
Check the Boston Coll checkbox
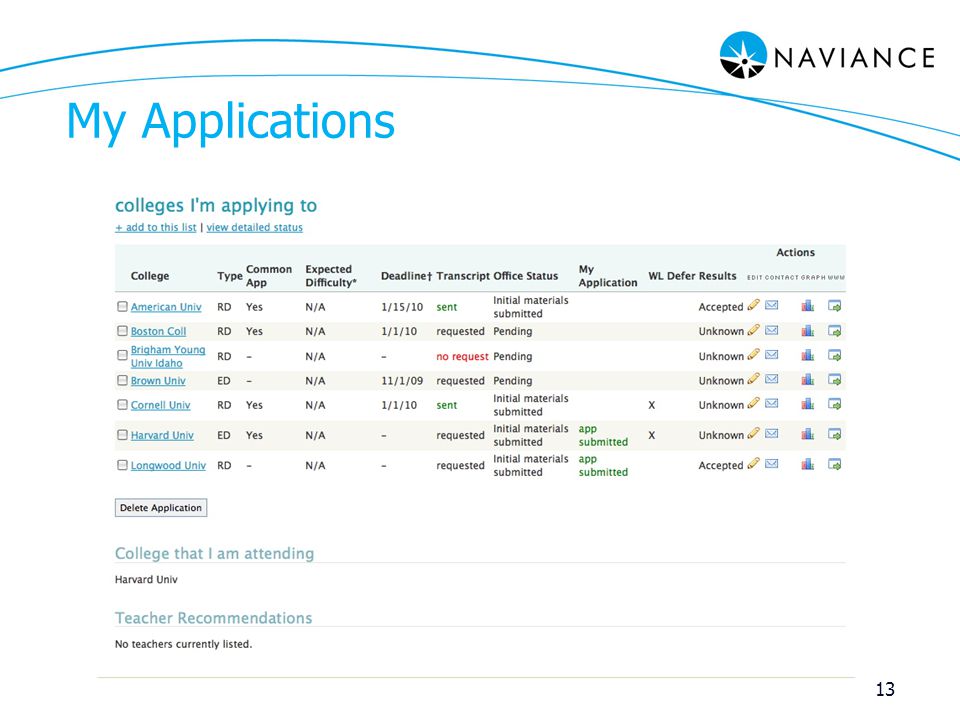click(x=122, y=331)
